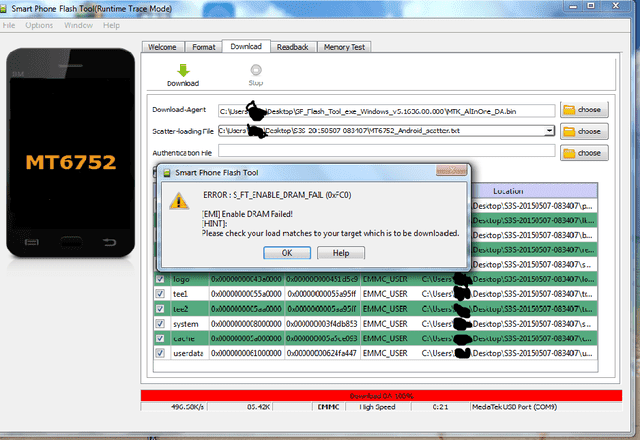The width and height of the screenshot is (640, 440).
Task: Click the Download-Agent path field
Action: [387, 111]
